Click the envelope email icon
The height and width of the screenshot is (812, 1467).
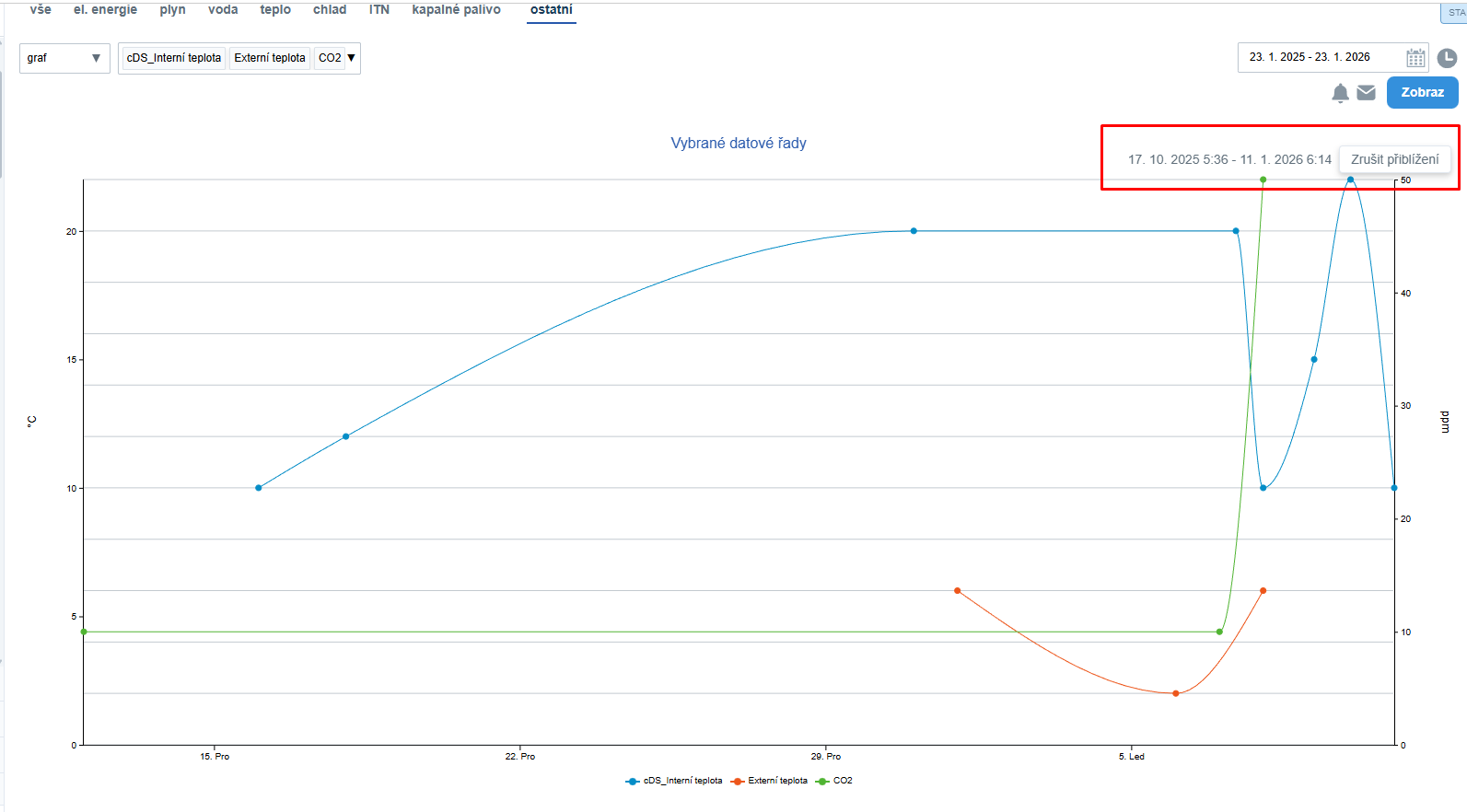[x=1366, y=93]
